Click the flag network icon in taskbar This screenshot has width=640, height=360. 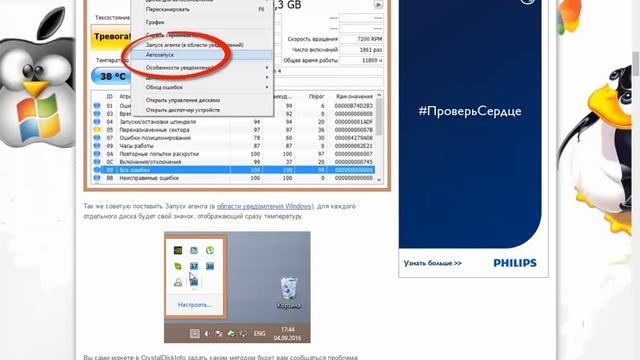point(219,334)
